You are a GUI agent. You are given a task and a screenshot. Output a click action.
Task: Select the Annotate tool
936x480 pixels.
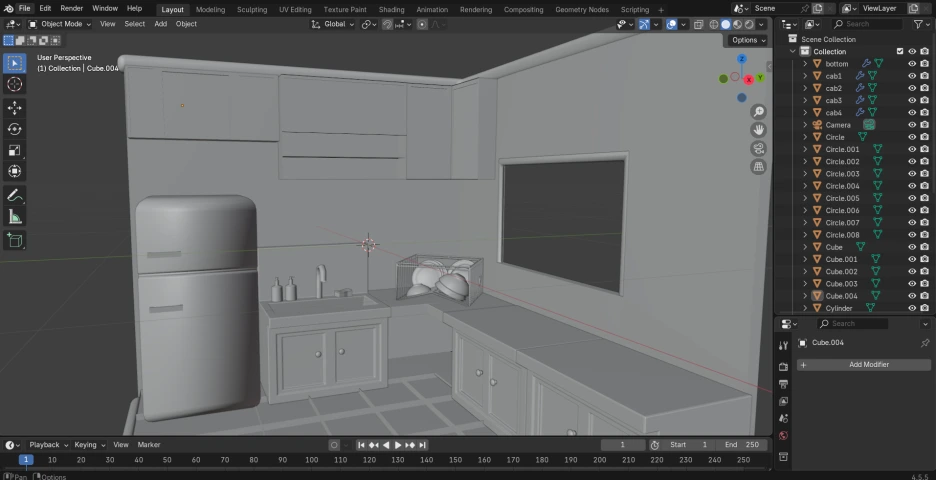coord(15,195)
